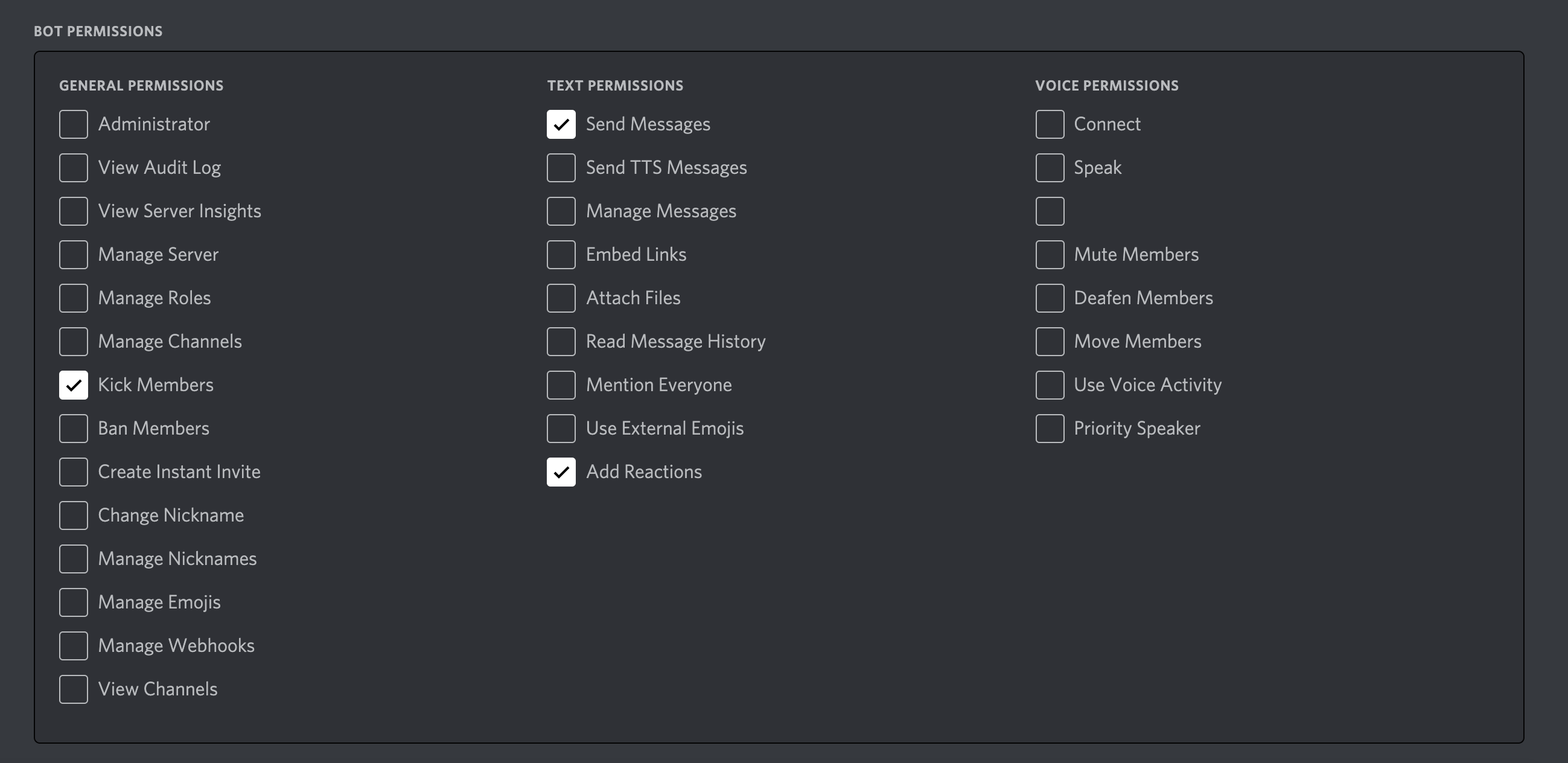
Task: Disable the Send Messages permission
Action: click(561, 124)
